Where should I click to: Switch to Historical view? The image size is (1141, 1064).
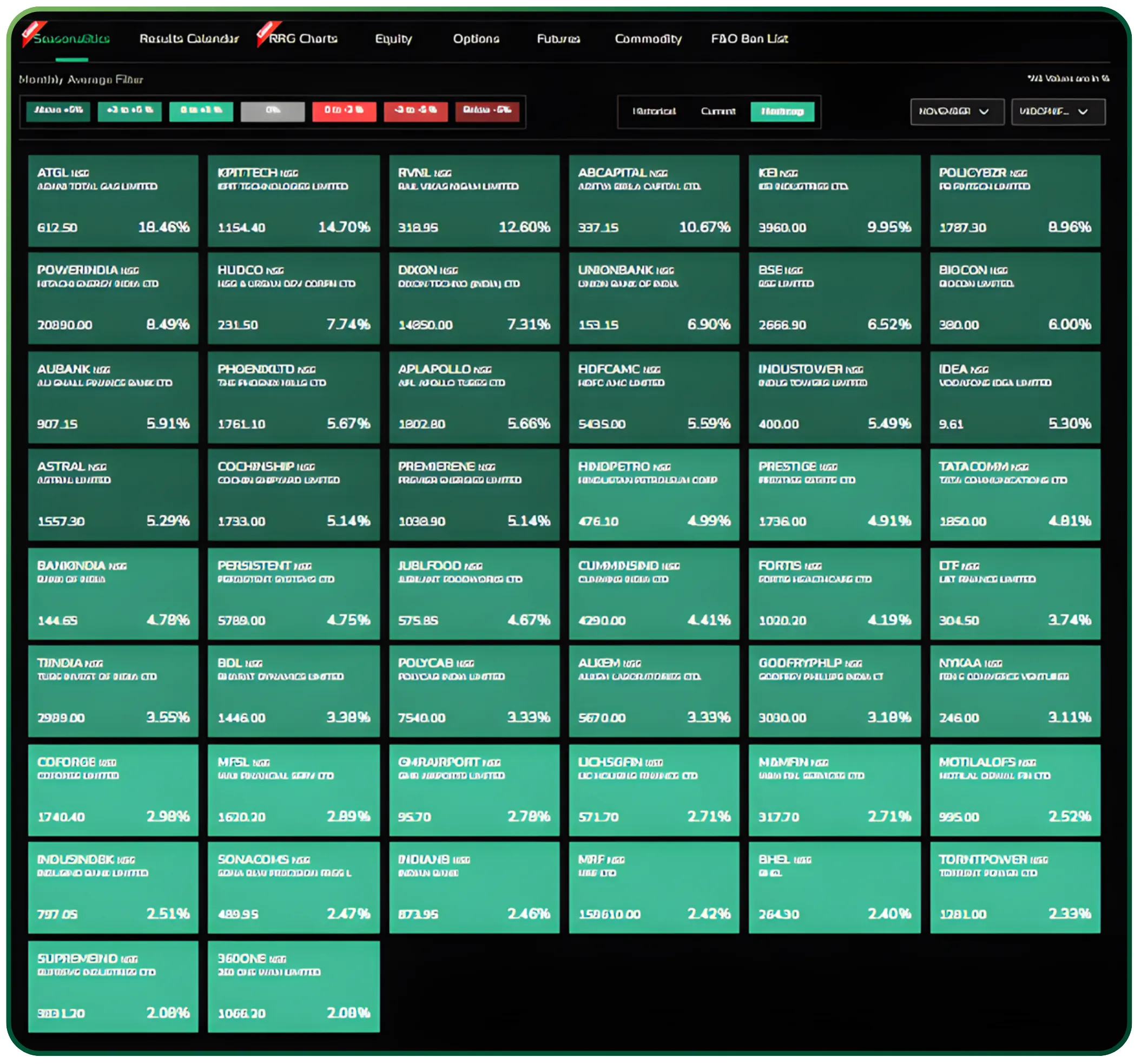pos(654,111)
